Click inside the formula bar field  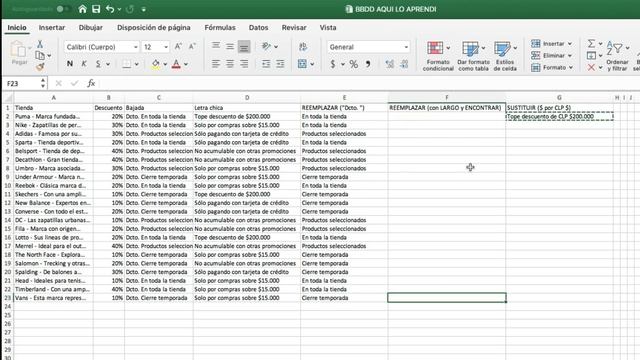point(369,83)
